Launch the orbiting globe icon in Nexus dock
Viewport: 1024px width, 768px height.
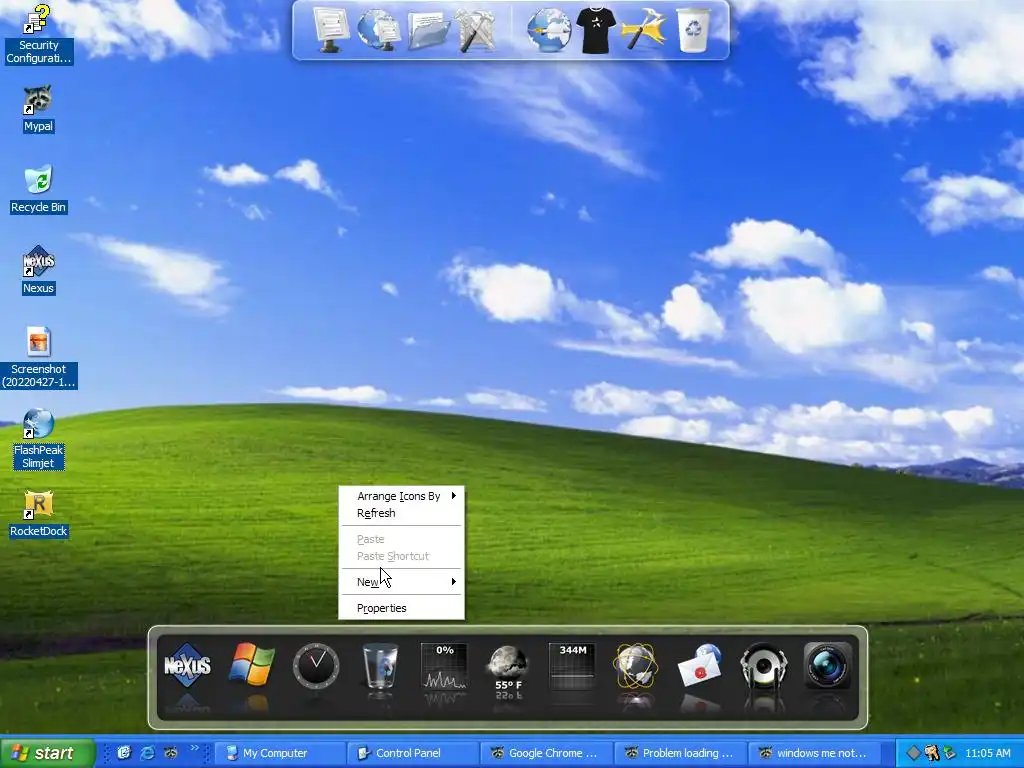pyautogui.click(x=635, y=666)
